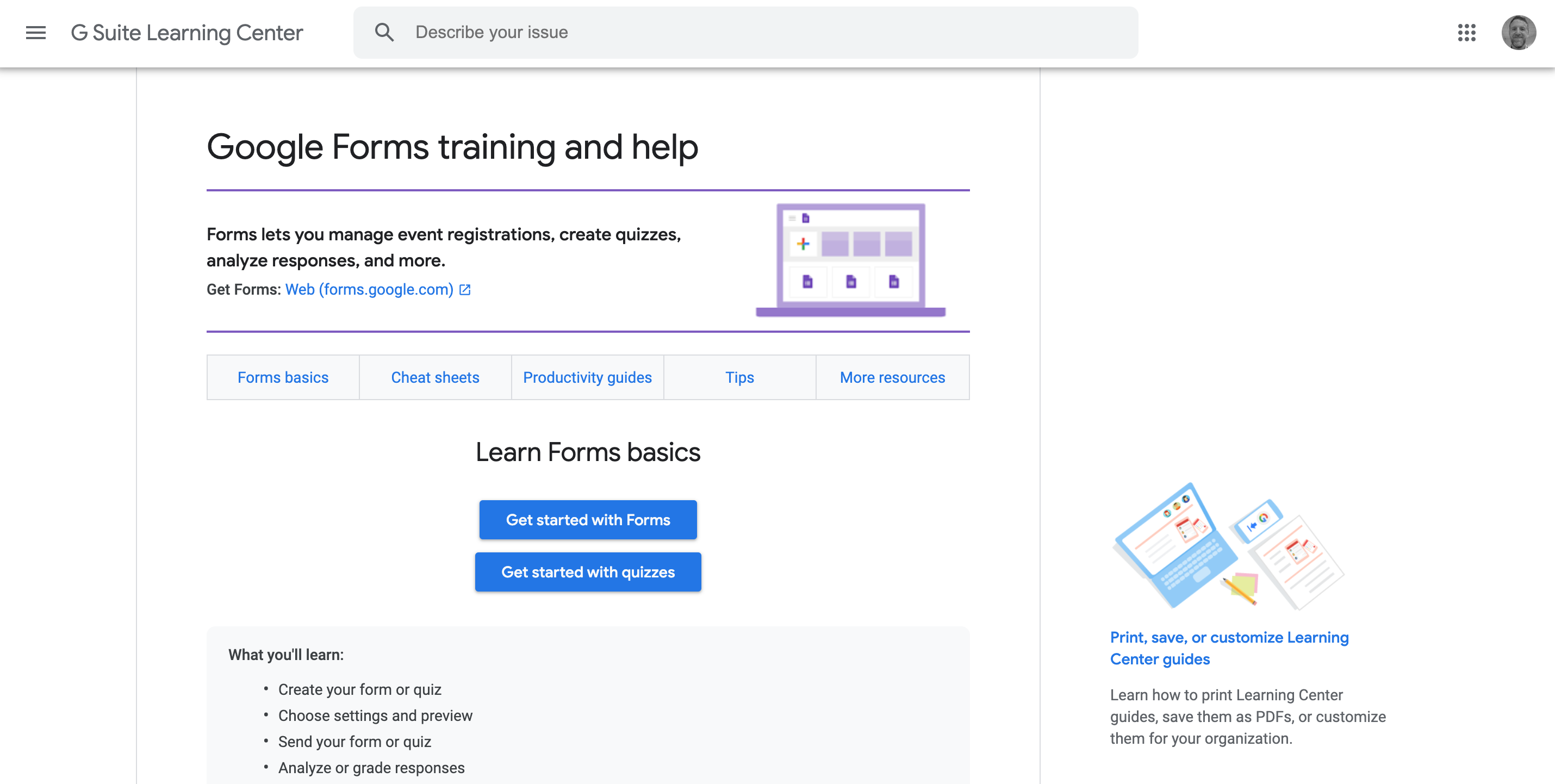1555x784 pixels.
Task: Click the Google Forms training and help heading
Action: (x=452, y=147)
